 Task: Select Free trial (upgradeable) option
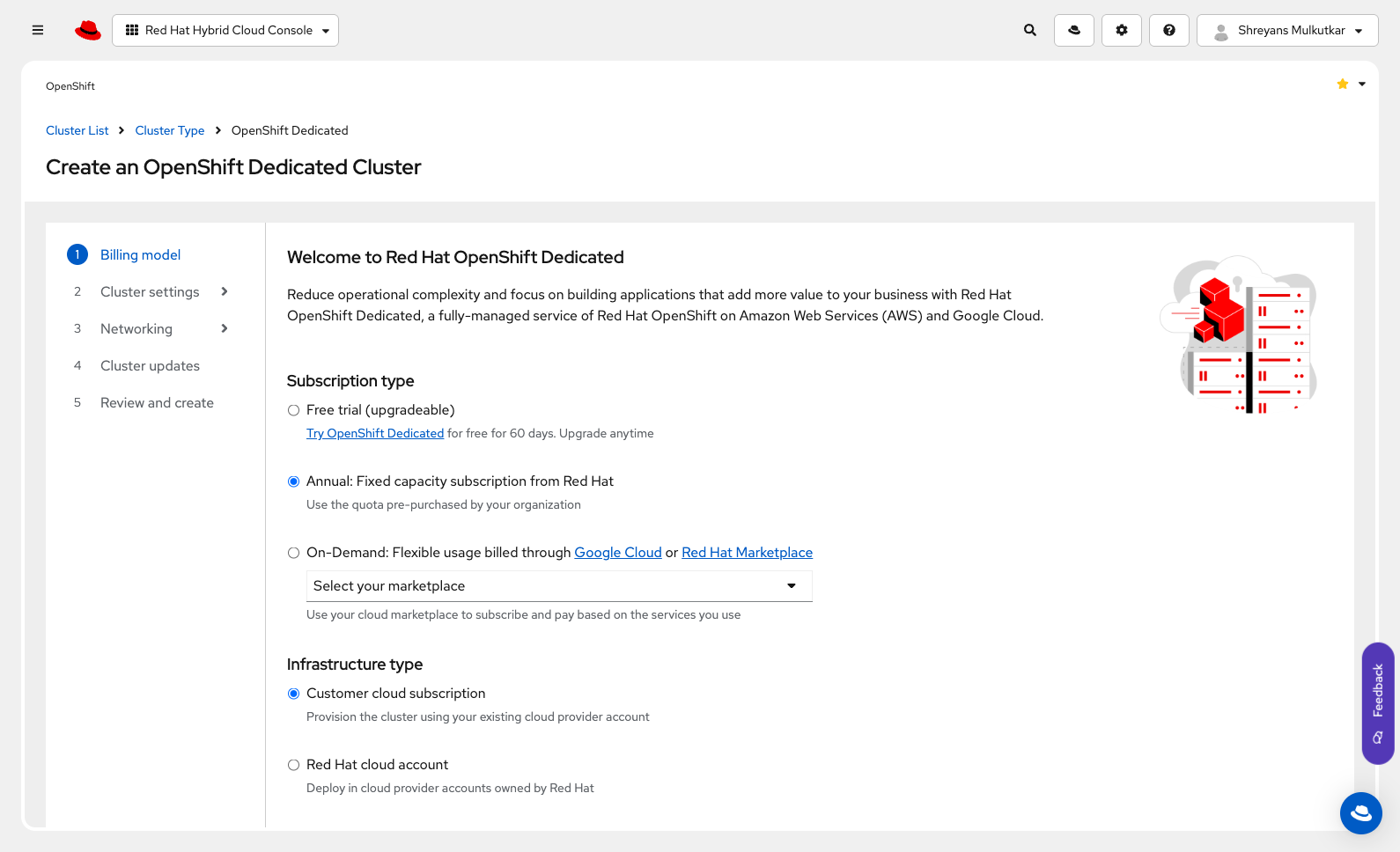294,410
